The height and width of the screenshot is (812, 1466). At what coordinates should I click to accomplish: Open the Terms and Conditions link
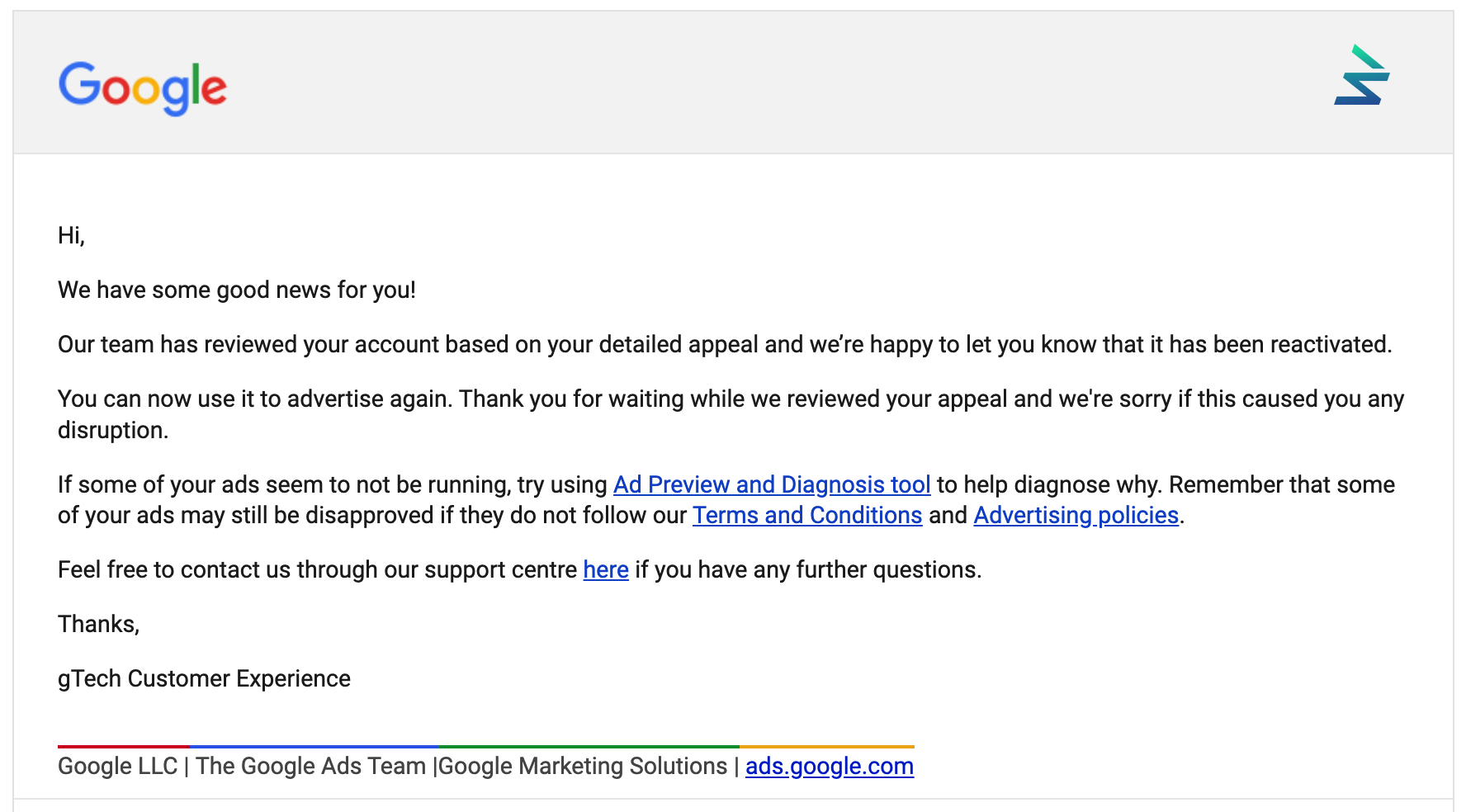pos(806,515)
